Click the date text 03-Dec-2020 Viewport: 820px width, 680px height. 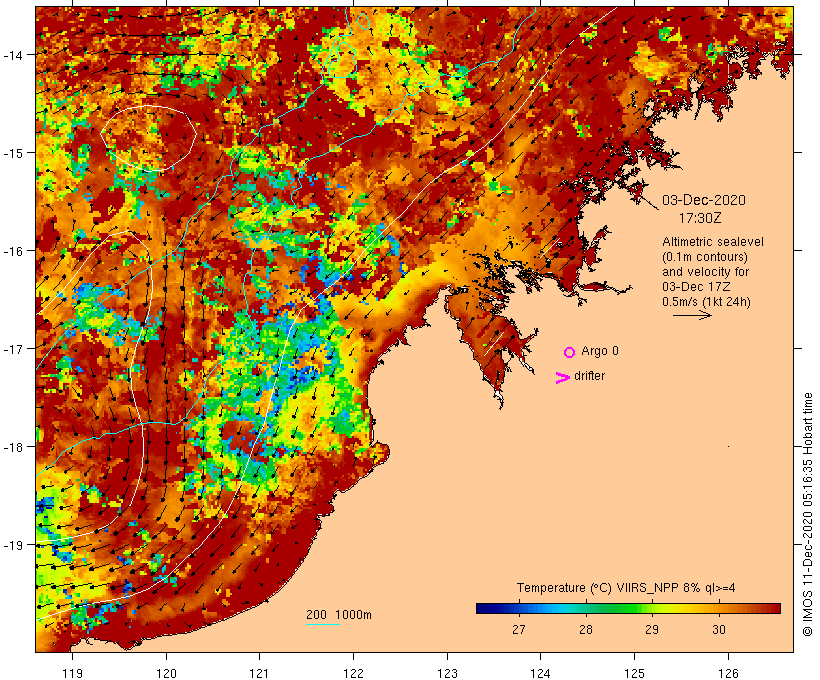(704, 200)
